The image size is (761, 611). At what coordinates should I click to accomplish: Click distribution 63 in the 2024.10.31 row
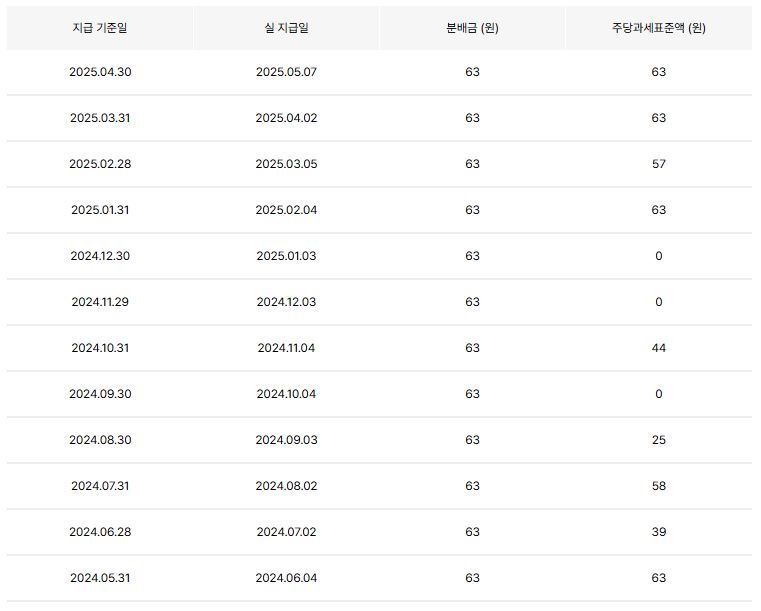pyautogui.click(x=472, y=348)
